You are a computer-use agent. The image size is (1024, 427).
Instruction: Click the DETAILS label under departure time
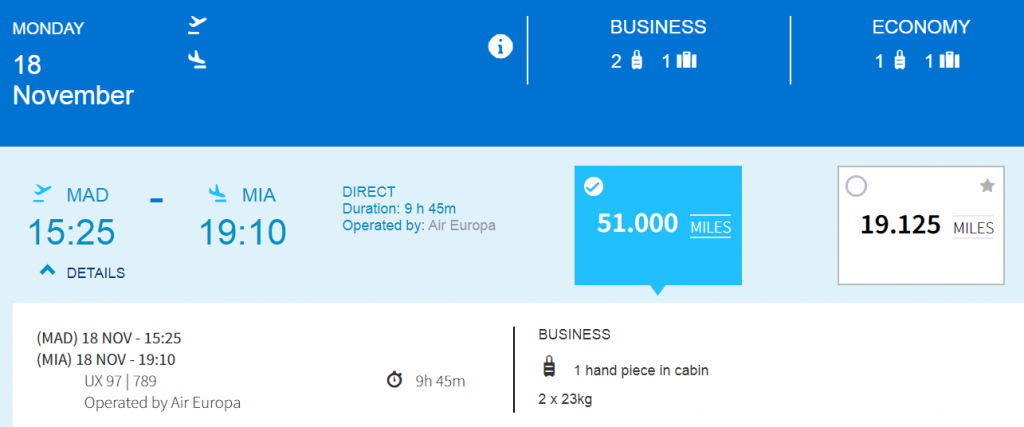(x=96, y=273)
